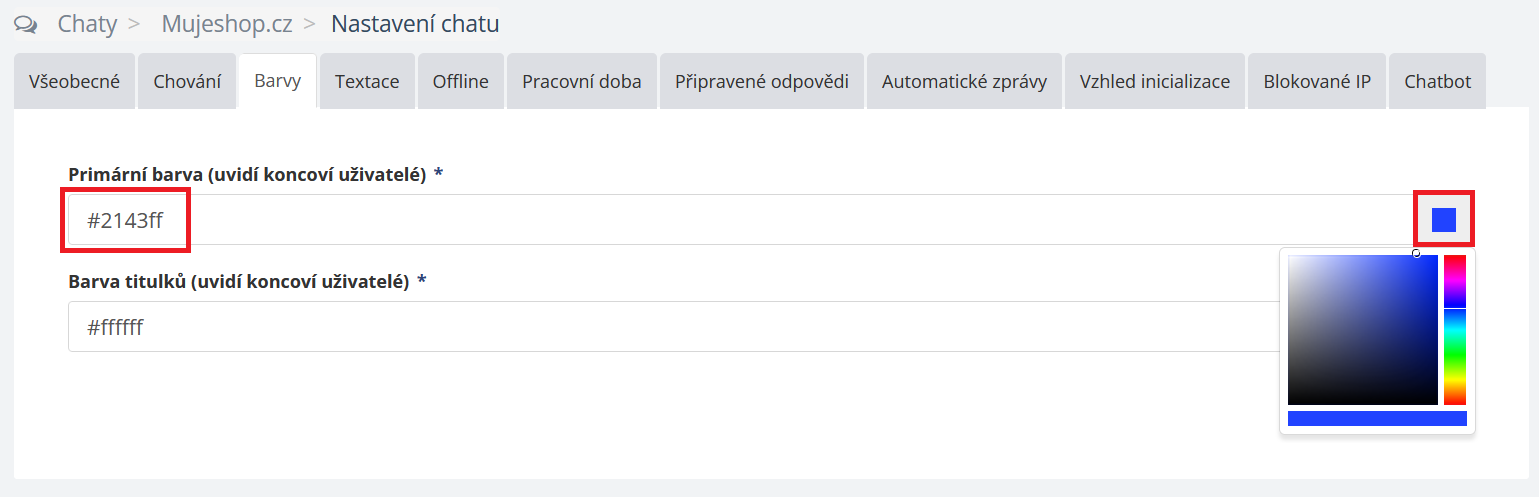Click the title color #ffffff input field
This screenshot has width=1539, height=497.
coord(600,327)
